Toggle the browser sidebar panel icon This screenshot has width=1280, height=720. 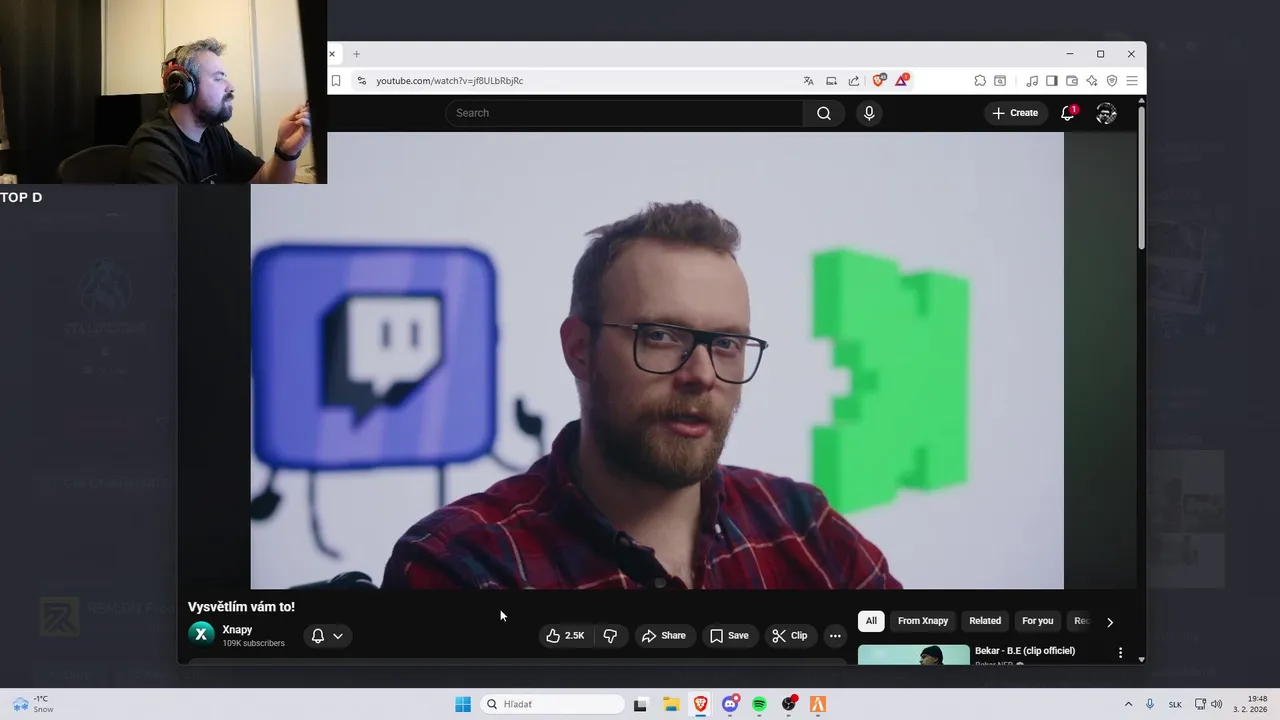pos(1051,81)
